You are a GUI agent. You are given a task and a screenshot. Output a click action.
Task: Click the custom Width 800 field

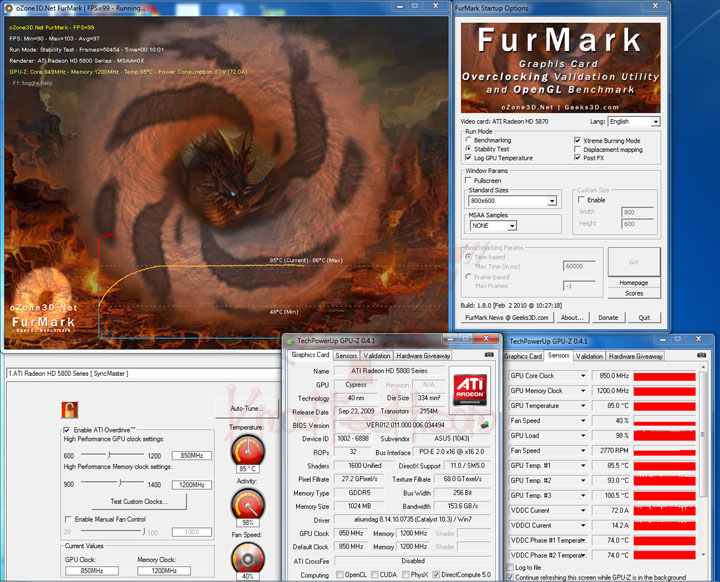point(637,212)
